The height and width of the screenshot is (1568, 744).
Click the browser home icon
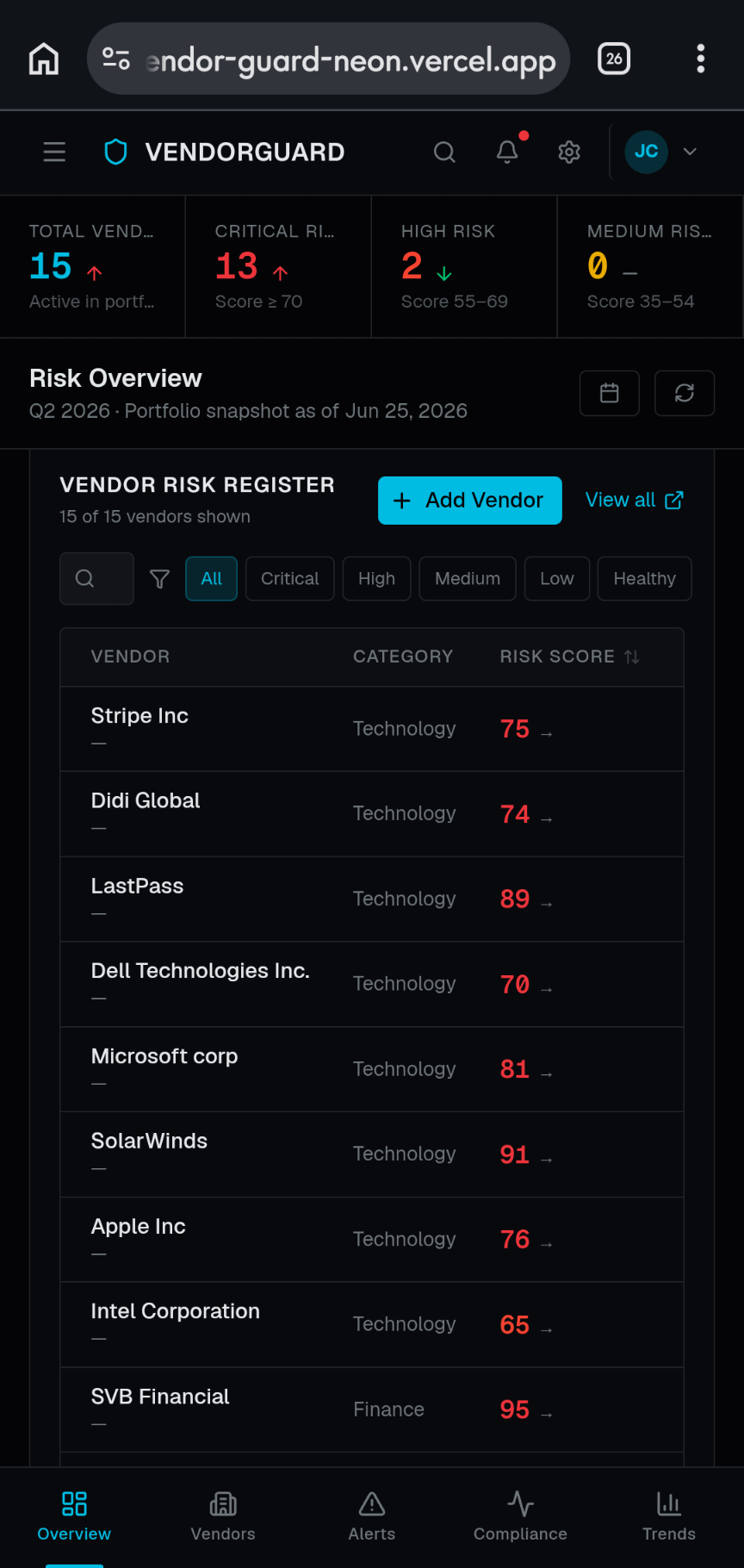coord(44,59)
